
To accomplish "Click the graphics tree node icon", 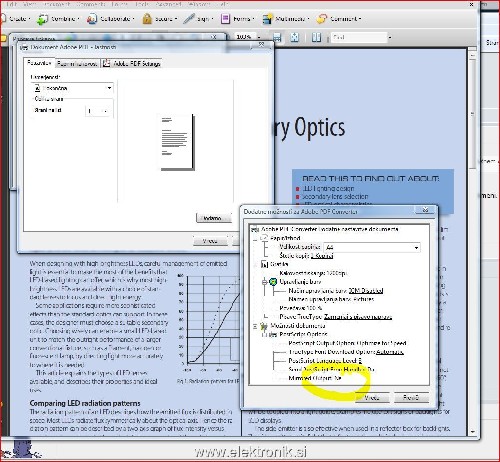I will pyautogui.click(x=264, y=264).
